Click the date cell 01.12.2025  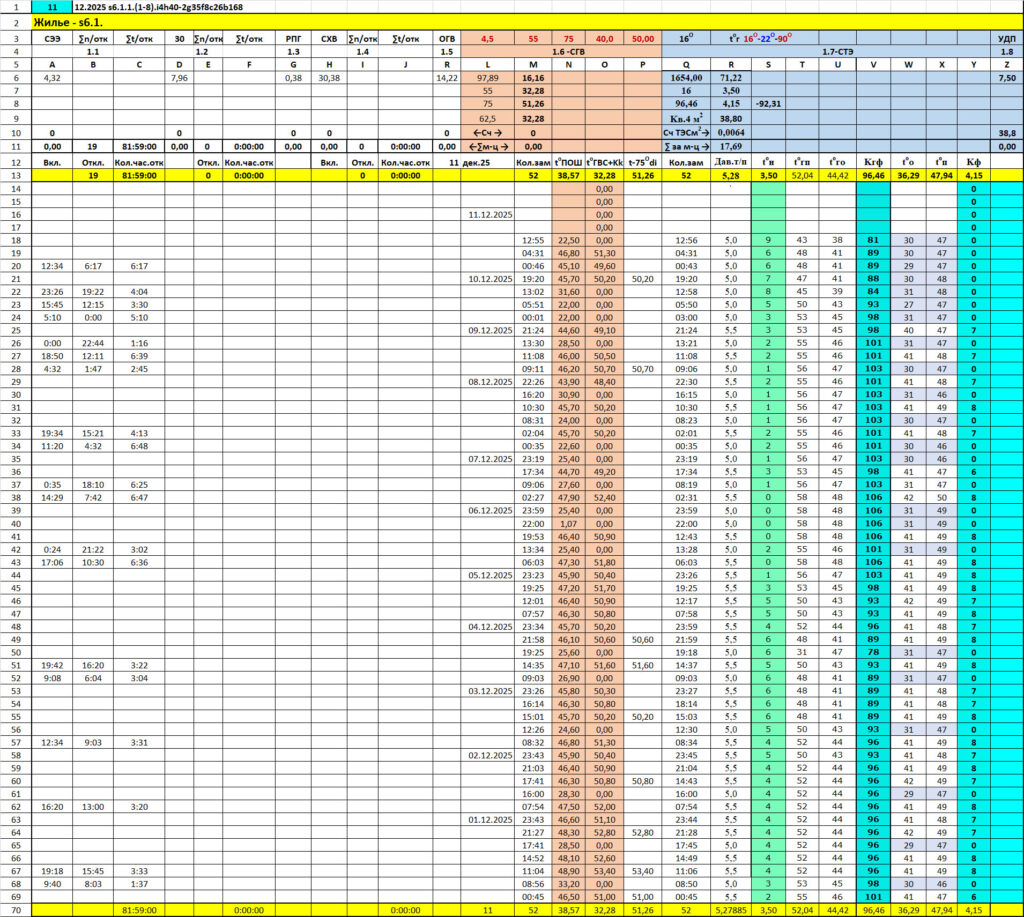tap(487, 820)
